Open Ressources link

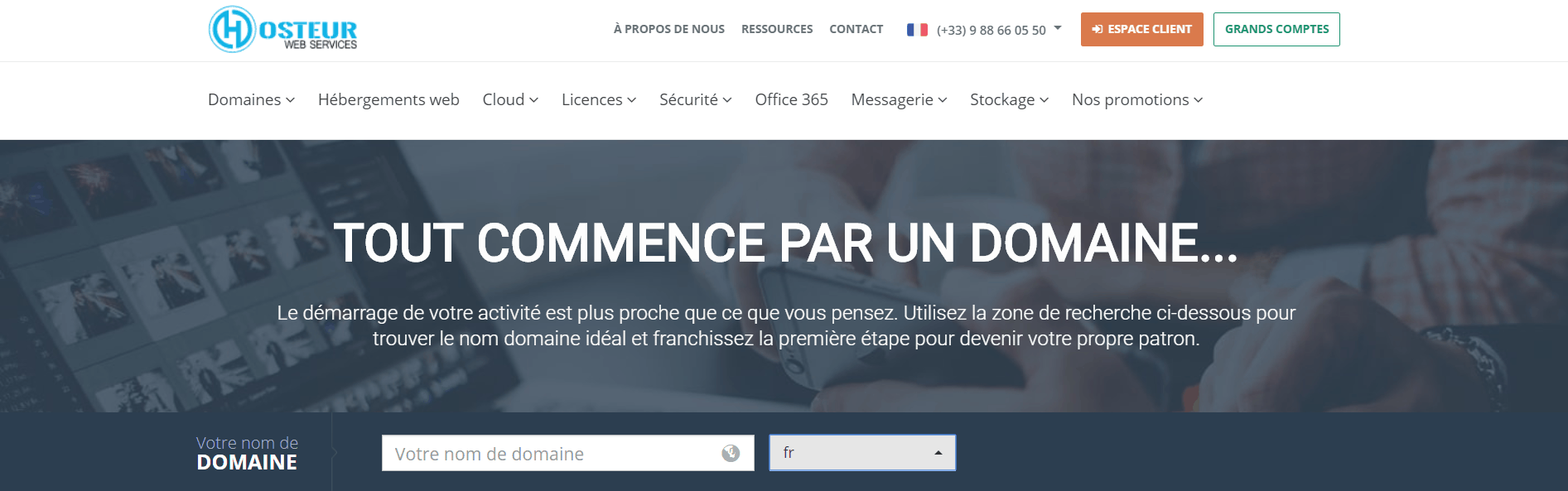click(777, 29)
